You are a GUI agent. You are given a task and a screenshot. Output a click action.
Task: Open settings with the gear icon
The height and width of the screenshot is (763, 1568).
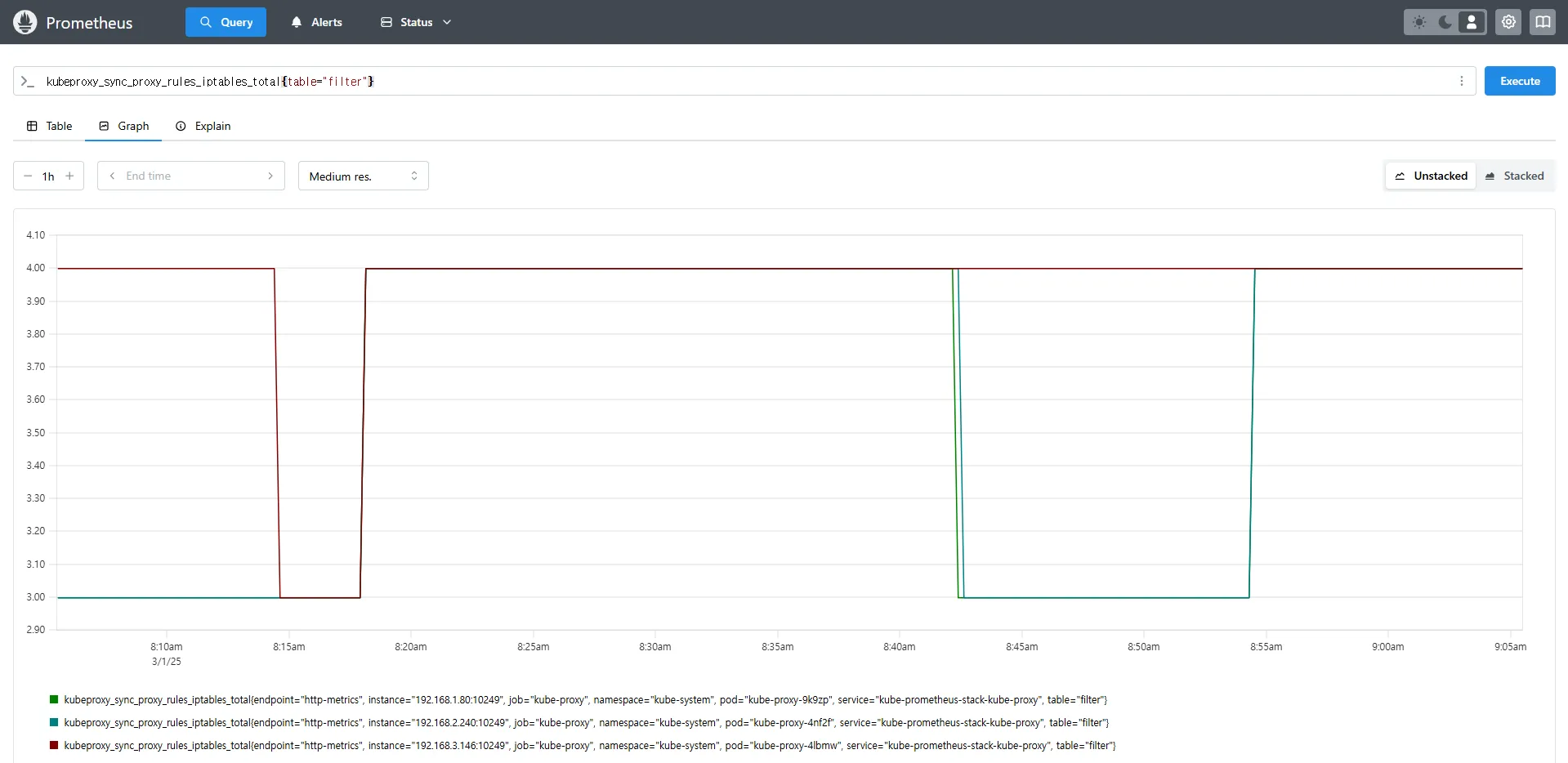[x=1508, y=22]
